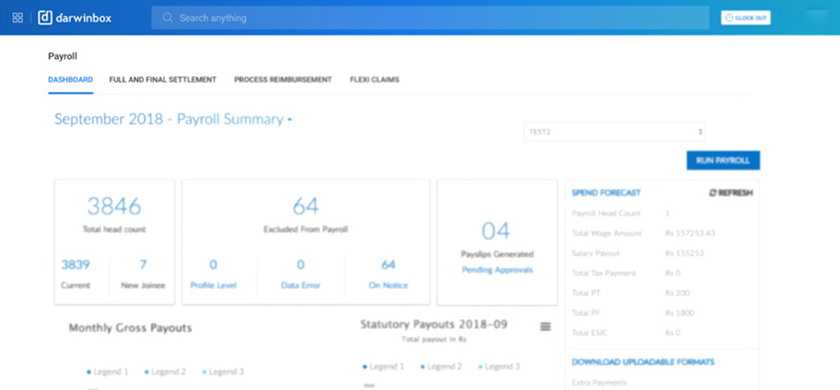The width and height of the screenshot is (840, 390).
Task: Click the search magnifier icon
Action: 167,18
